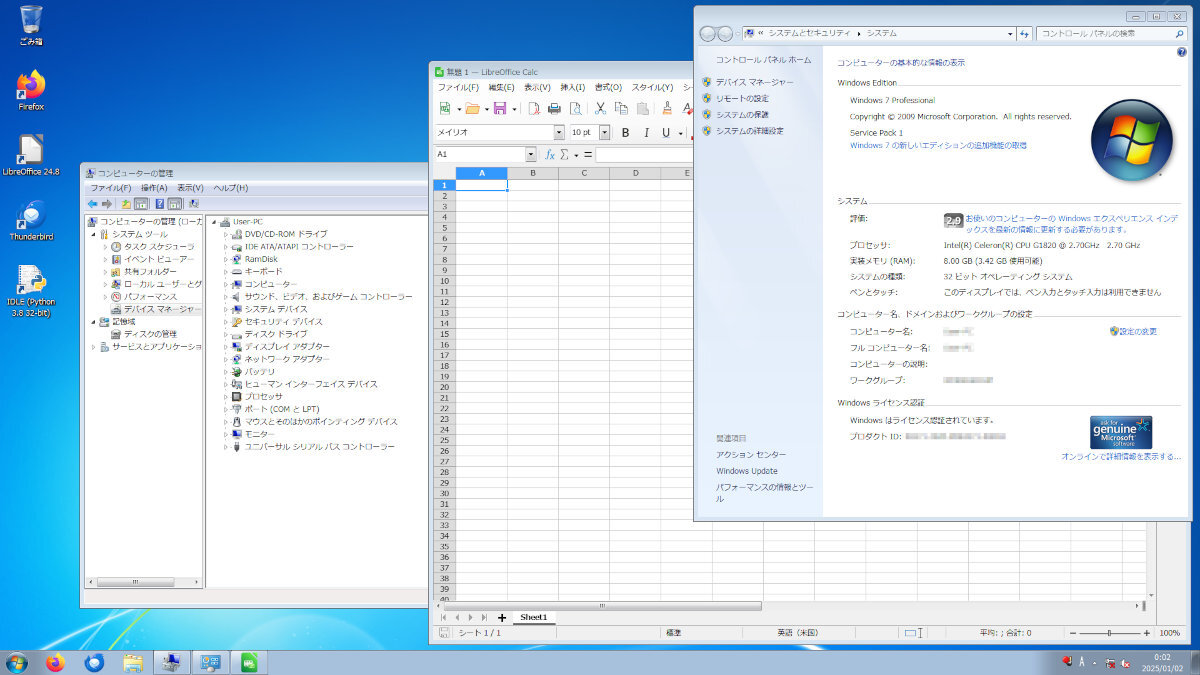Toggle Italic formatting in Calc
This screenshot has width=1200, height=675.
646,132
